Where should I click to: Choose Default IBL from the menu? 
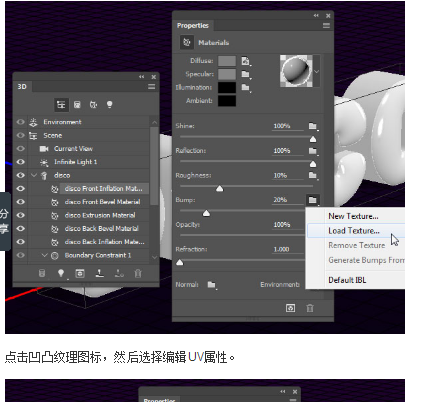pyautogui.click(x=347, y=280)
